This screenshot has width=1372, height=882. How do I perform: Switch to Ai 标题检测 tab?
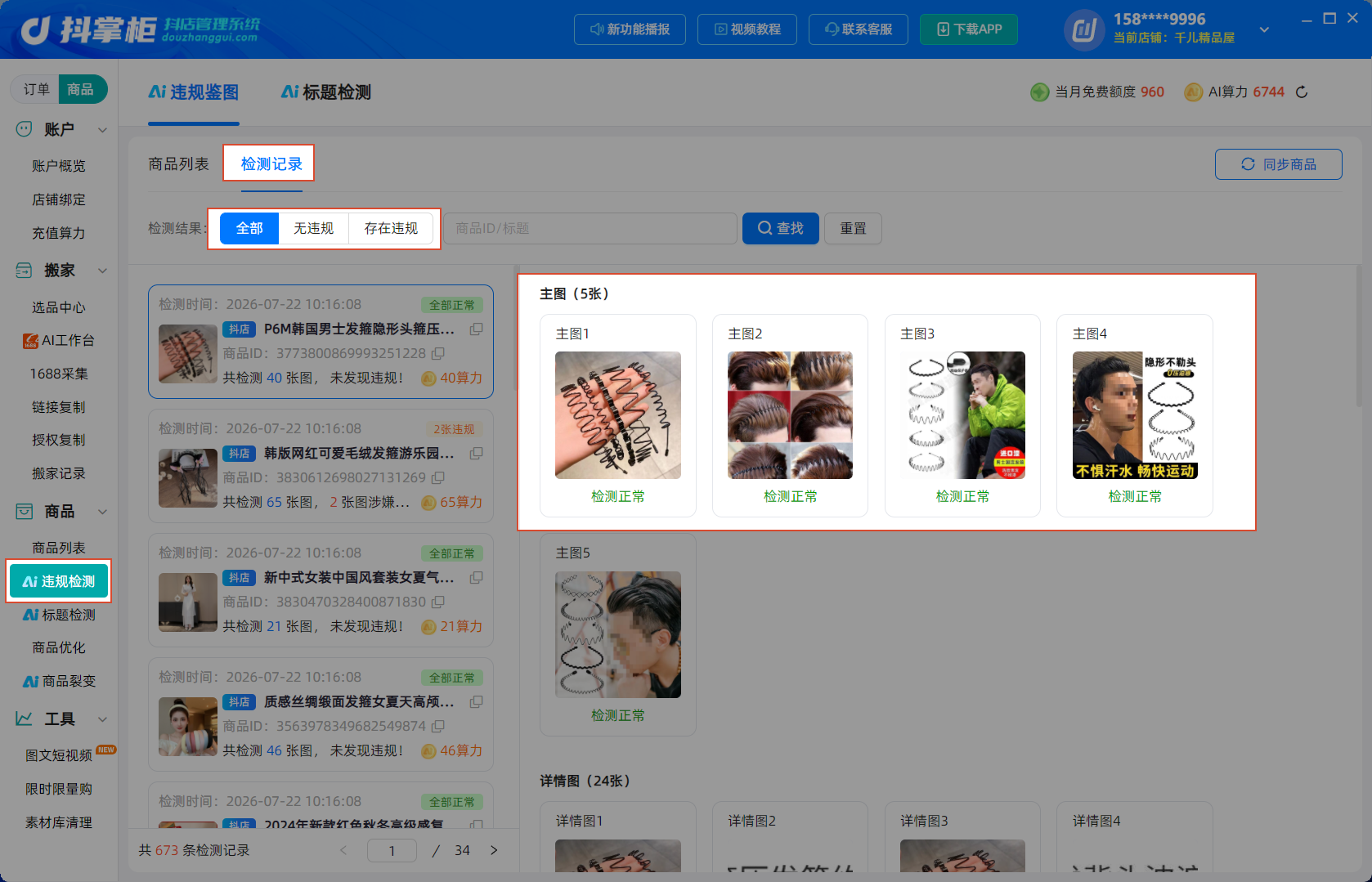point(326,92)
